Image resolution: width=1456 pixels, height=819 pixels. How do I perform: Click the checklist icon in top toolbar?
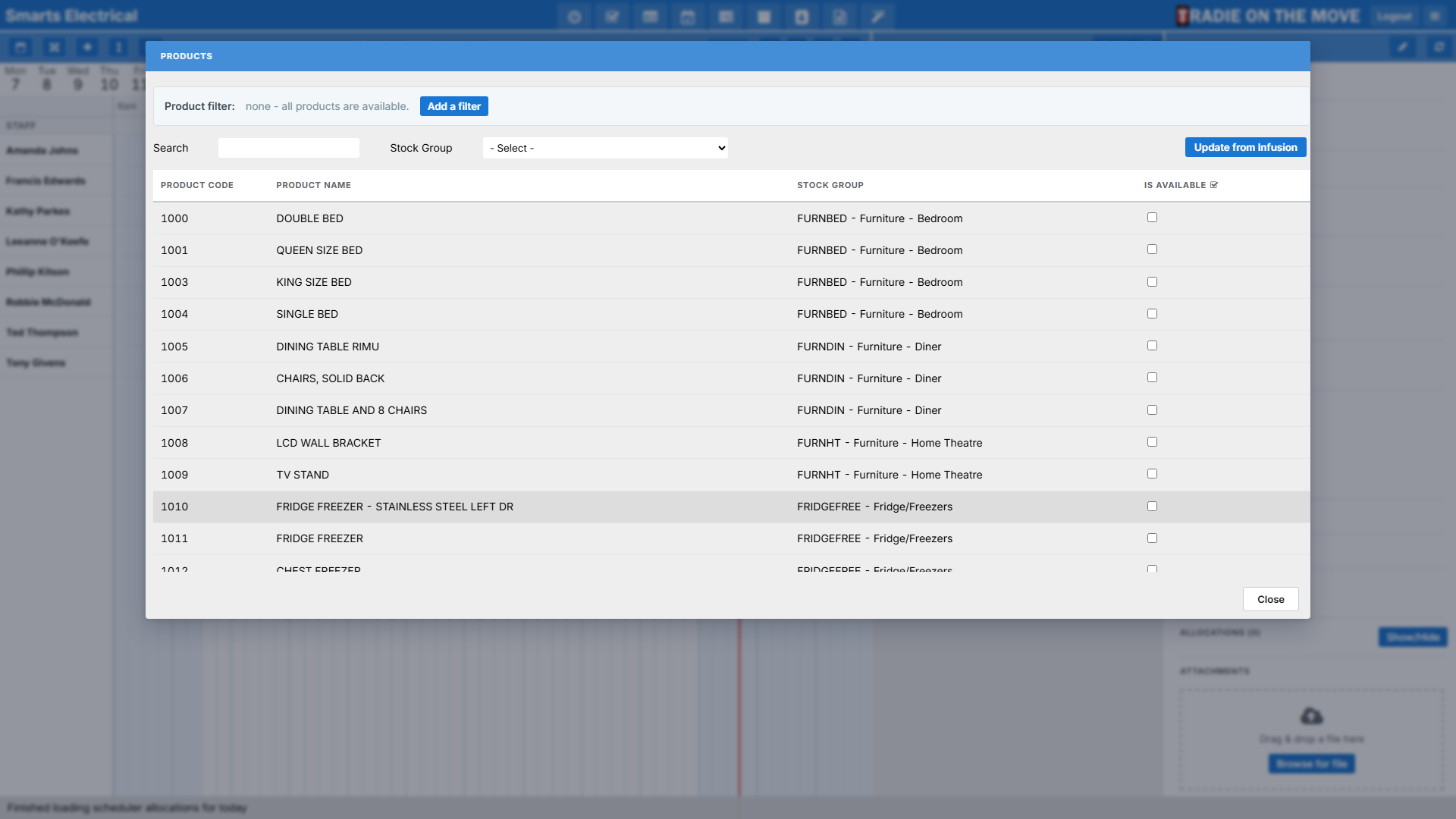tap(612, 17)
